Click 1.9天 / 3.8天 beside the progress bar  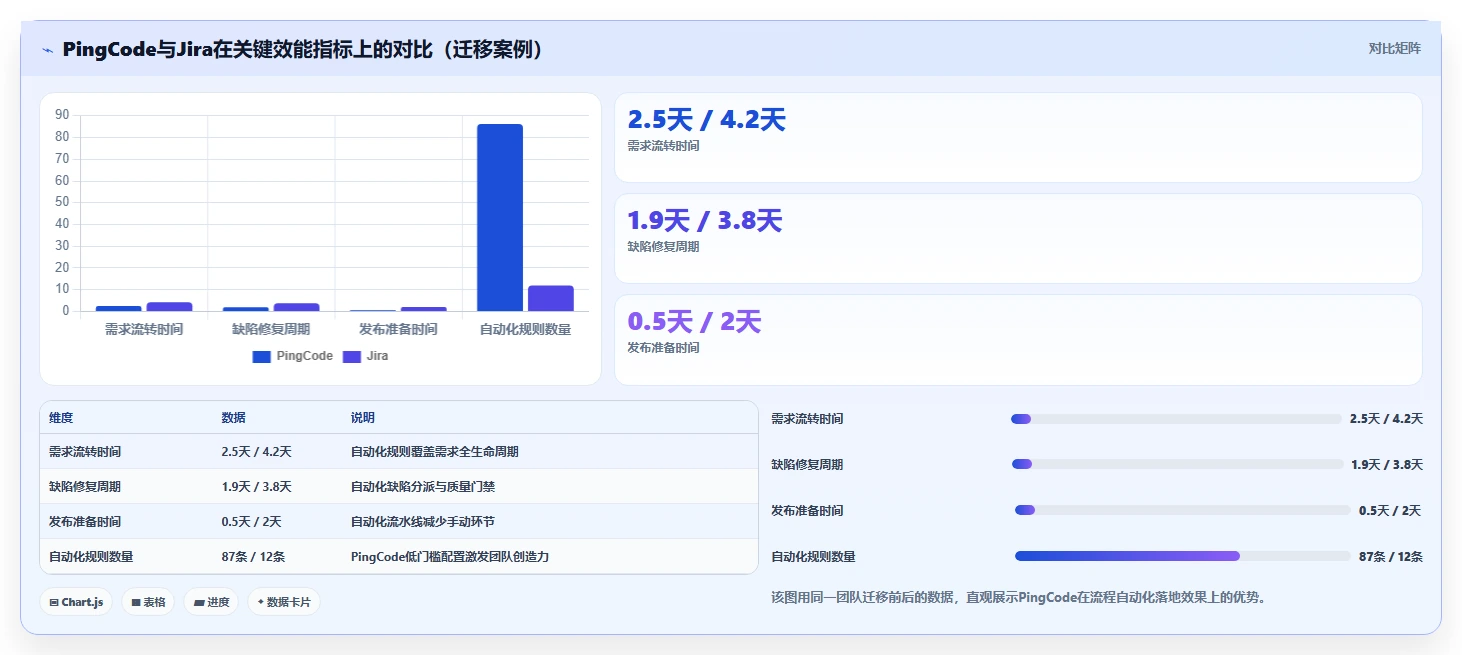[1387, 465]
